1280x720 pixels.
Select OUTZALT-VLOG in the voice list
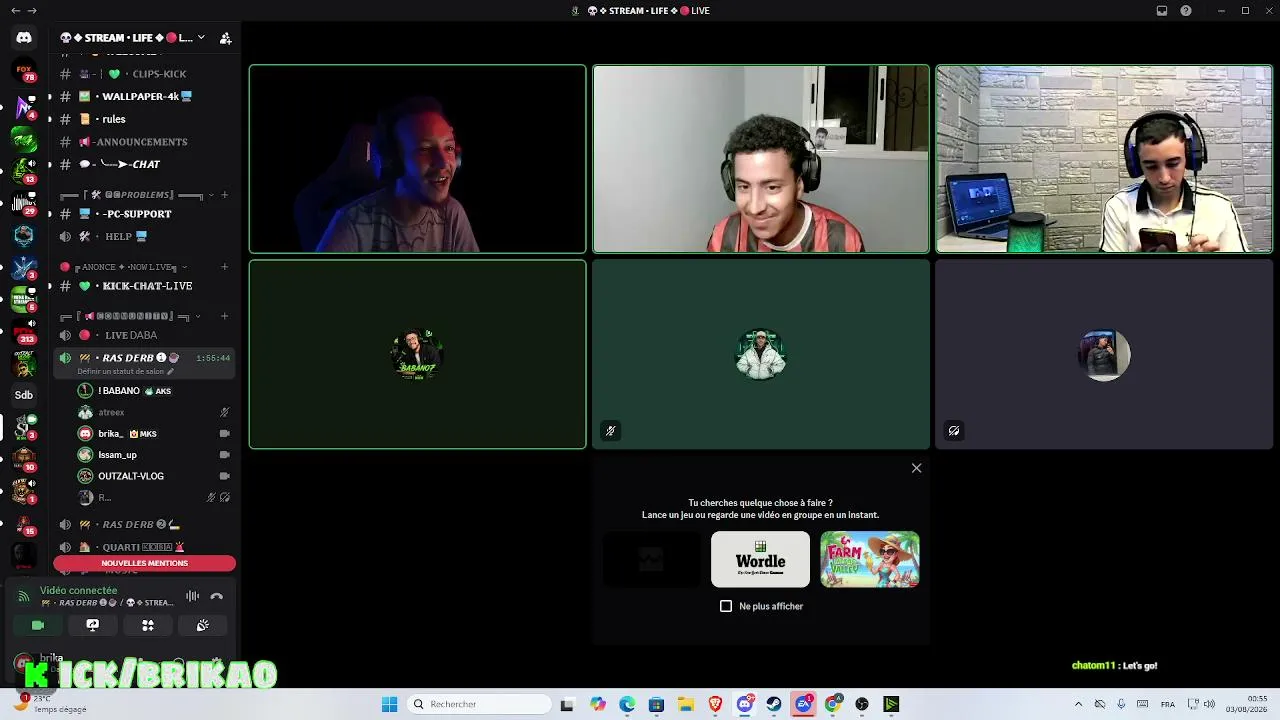[x=154, y=476]
